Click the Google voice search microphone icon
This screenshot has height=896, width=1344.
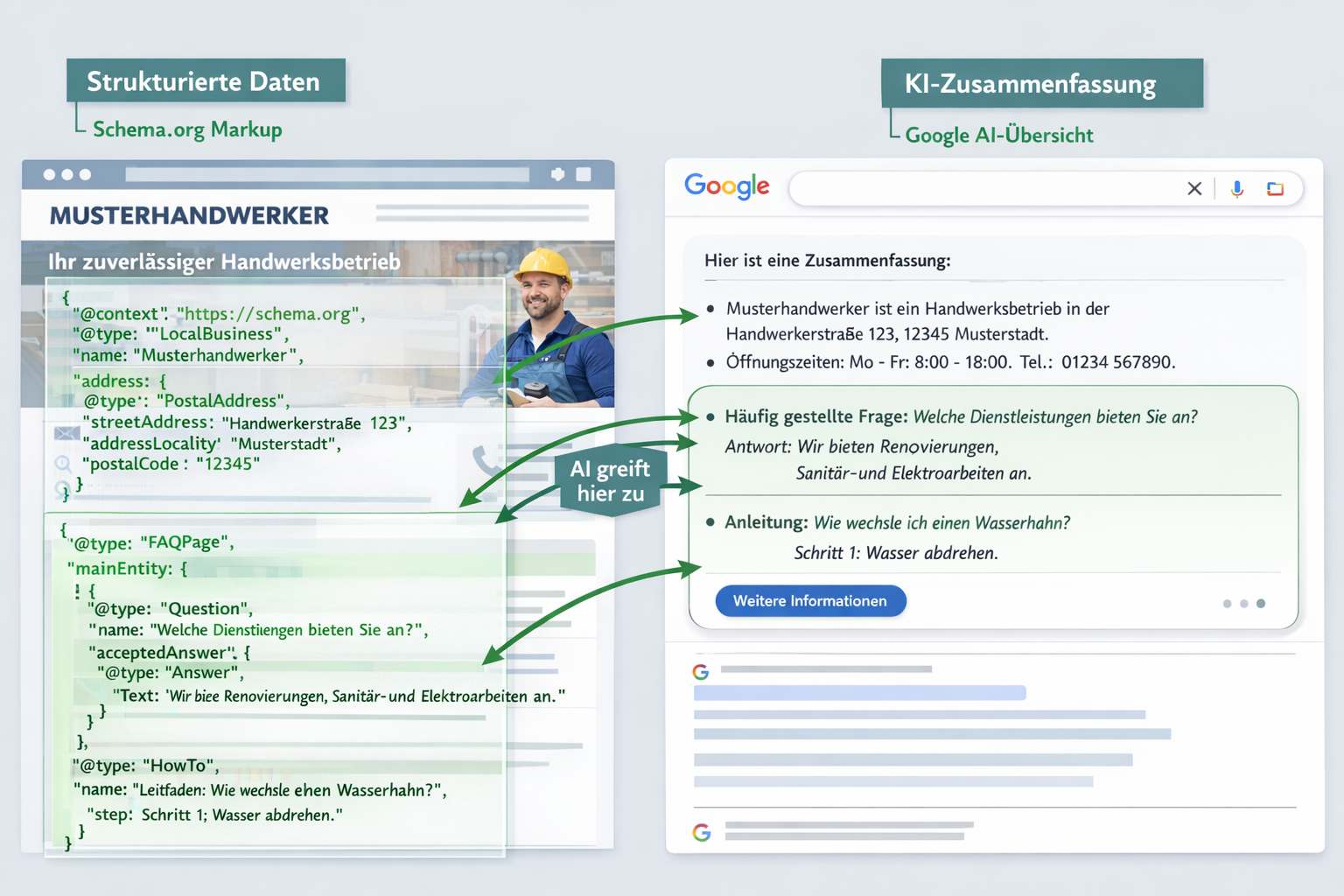[1236, 188]
